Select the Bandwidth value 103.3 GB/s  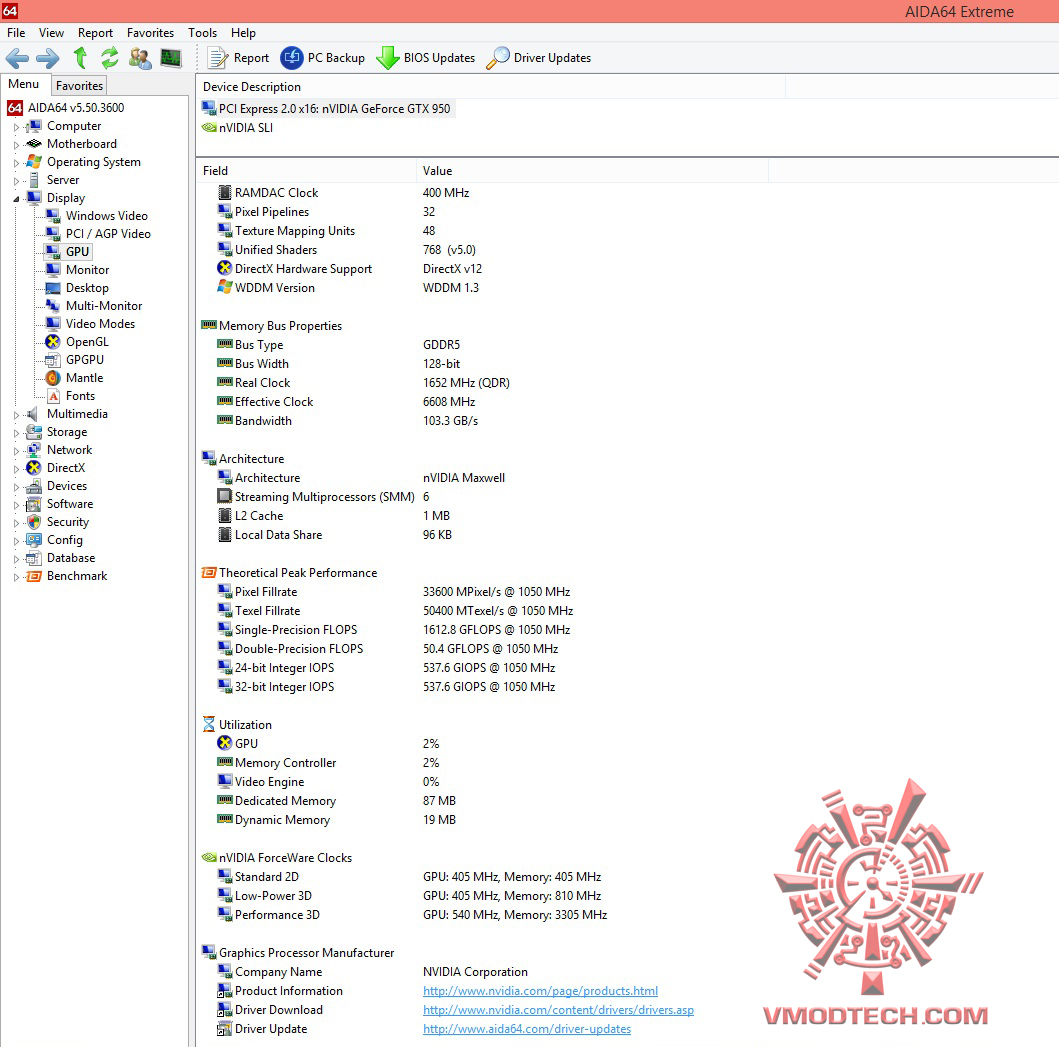tap(450, 421)
